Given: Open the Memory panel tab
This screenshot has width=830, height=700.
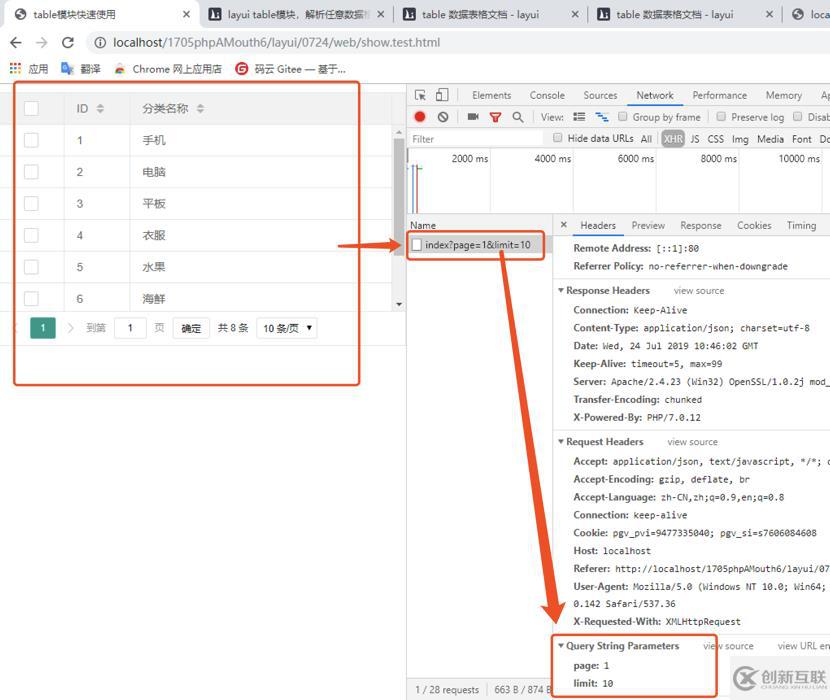Looking at the screenshot, I should pos(783,95).
